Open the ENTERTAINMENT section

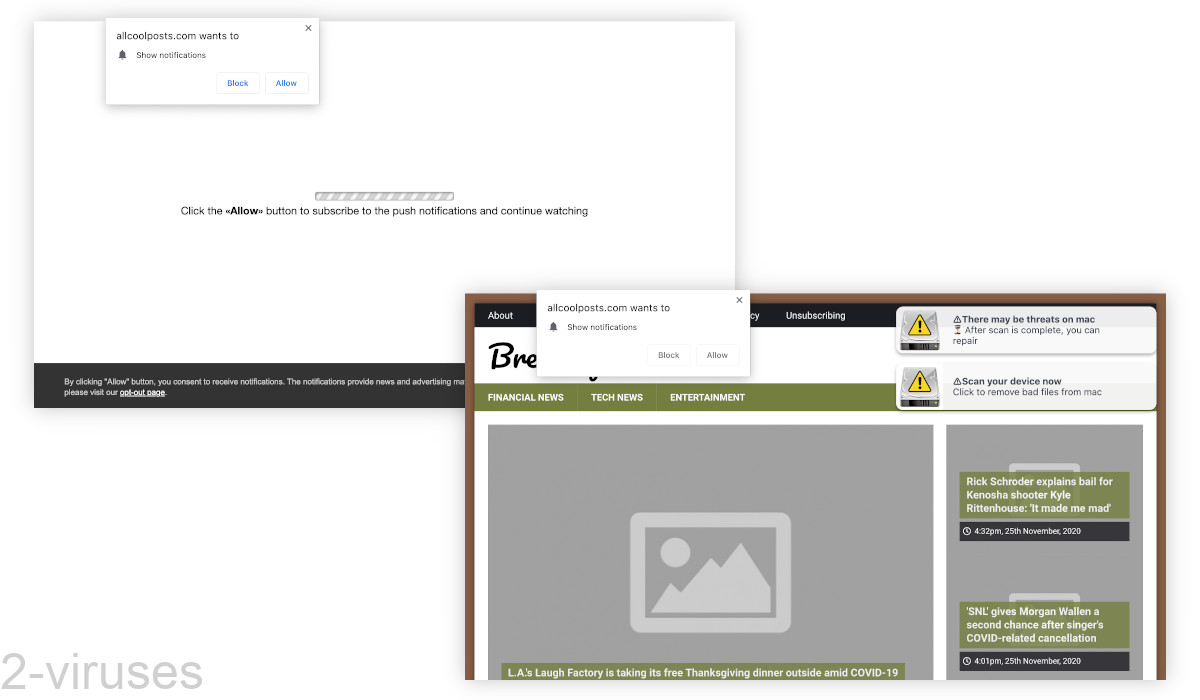[x=707, y=397]
